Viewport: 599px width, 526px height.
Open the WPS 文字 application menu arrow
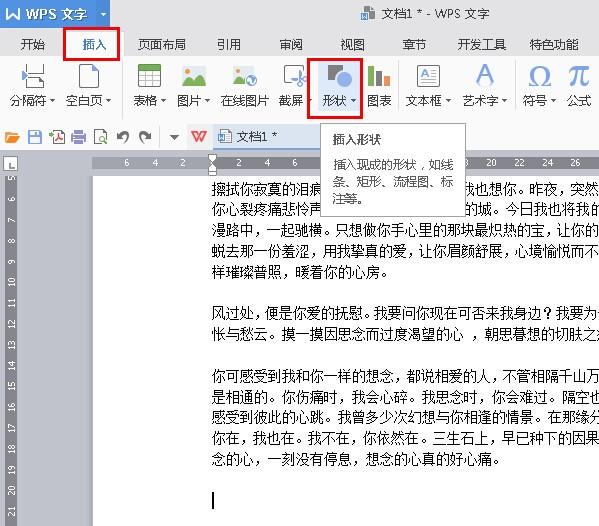(x=103, y=14)
